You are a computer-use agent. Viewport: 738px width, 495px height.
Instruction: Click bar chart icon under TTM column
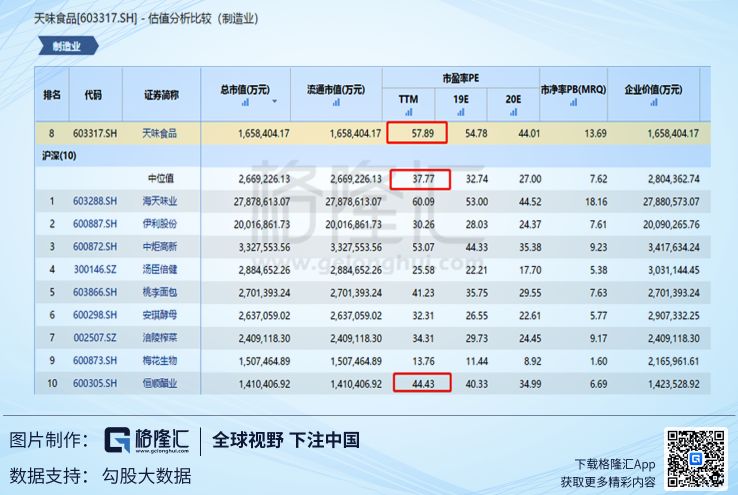(408, 110)
